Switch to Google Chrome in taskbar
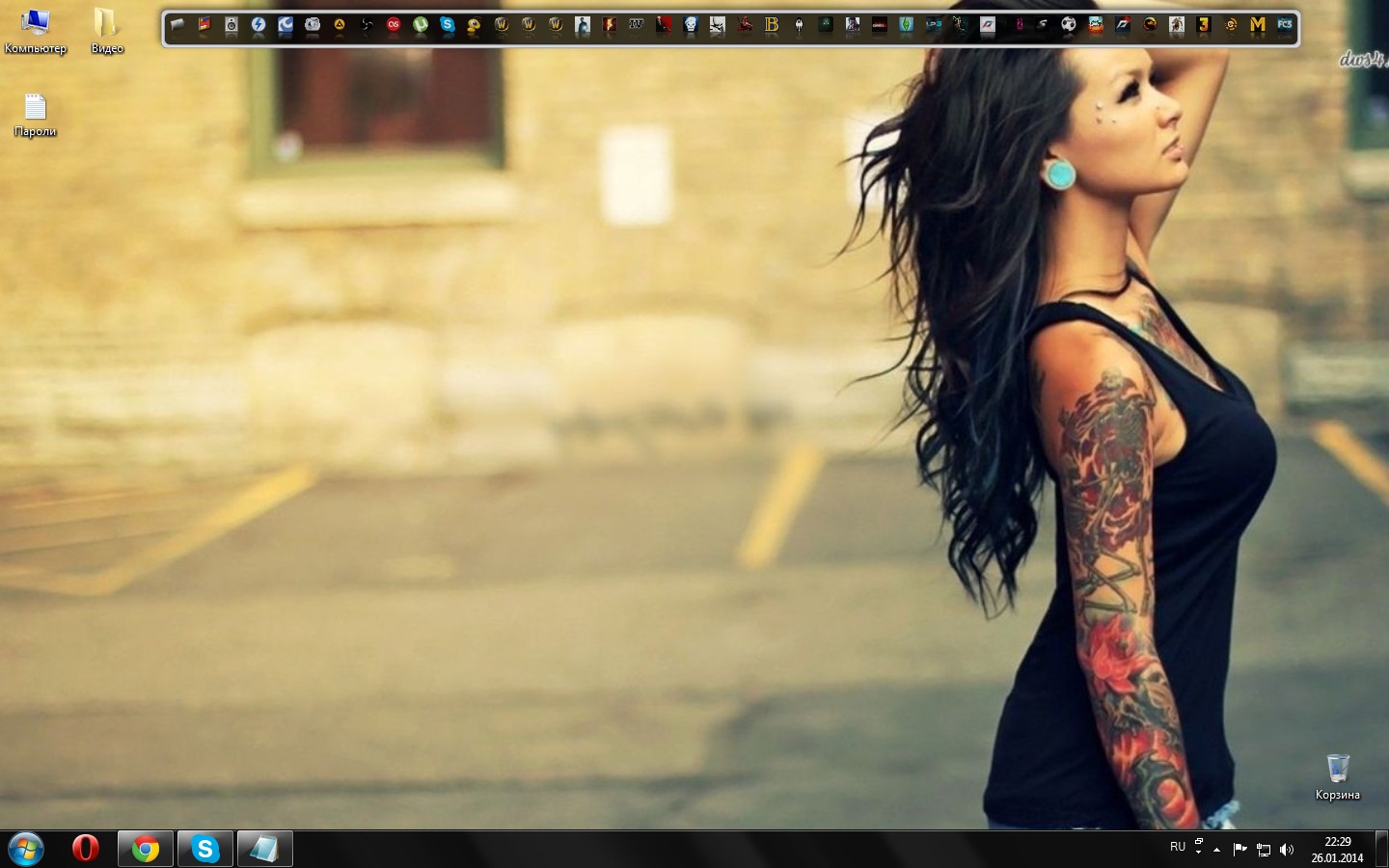Screen dimensions: 1389x868 point(146,849)
